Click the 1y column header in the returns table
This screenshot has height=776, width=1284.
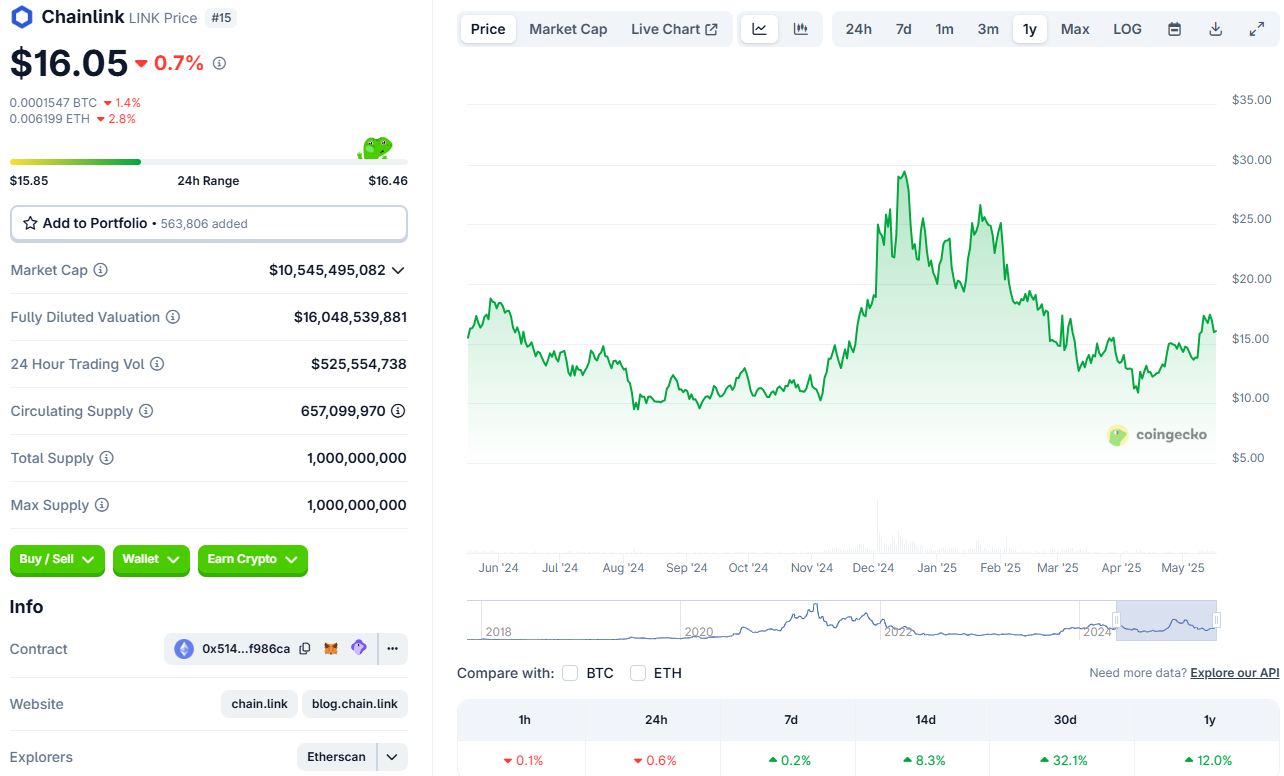(1209, 720)
